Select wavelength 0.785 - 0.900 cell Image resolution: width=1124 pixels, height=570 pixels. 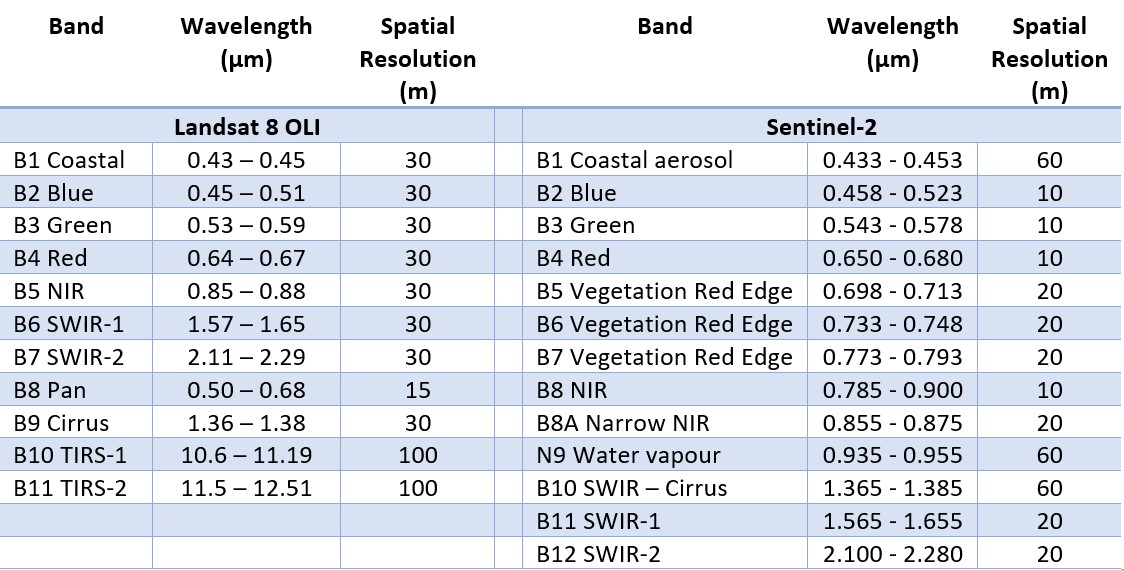(892, 389)
